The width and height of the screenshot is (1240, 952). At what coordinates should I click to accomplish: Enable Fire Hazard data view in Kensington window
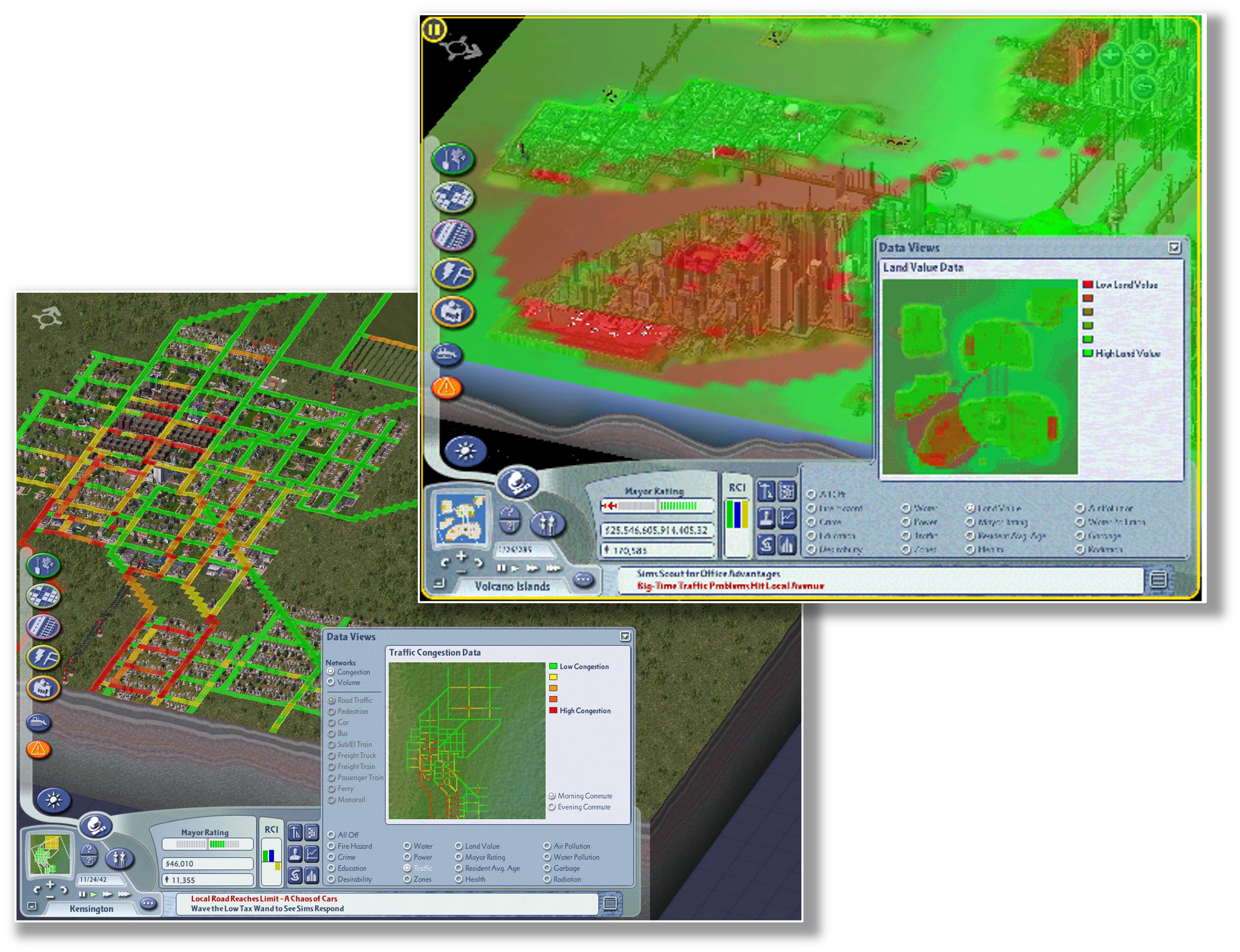click(x=350, y=846)
